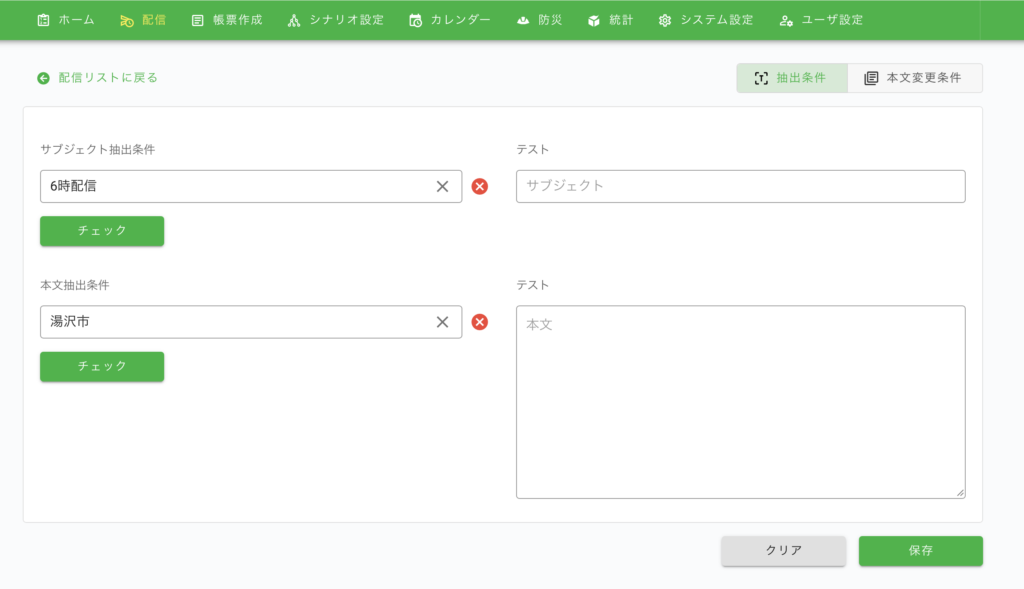Click the サブジェクト test input field
This screenshot has height=589, width=1024.
coord(740,186)
